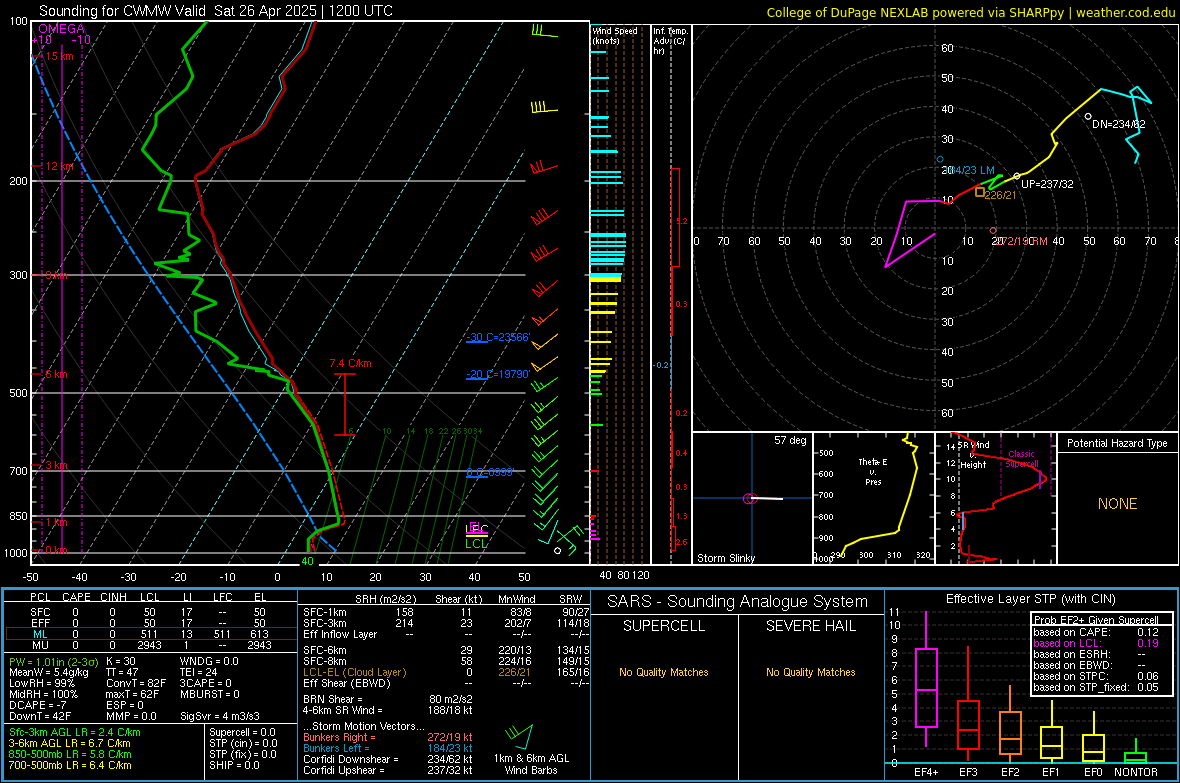Click the SFC-1km SRH row
The image size is (1180, 783).
click(x=446, y=612)
